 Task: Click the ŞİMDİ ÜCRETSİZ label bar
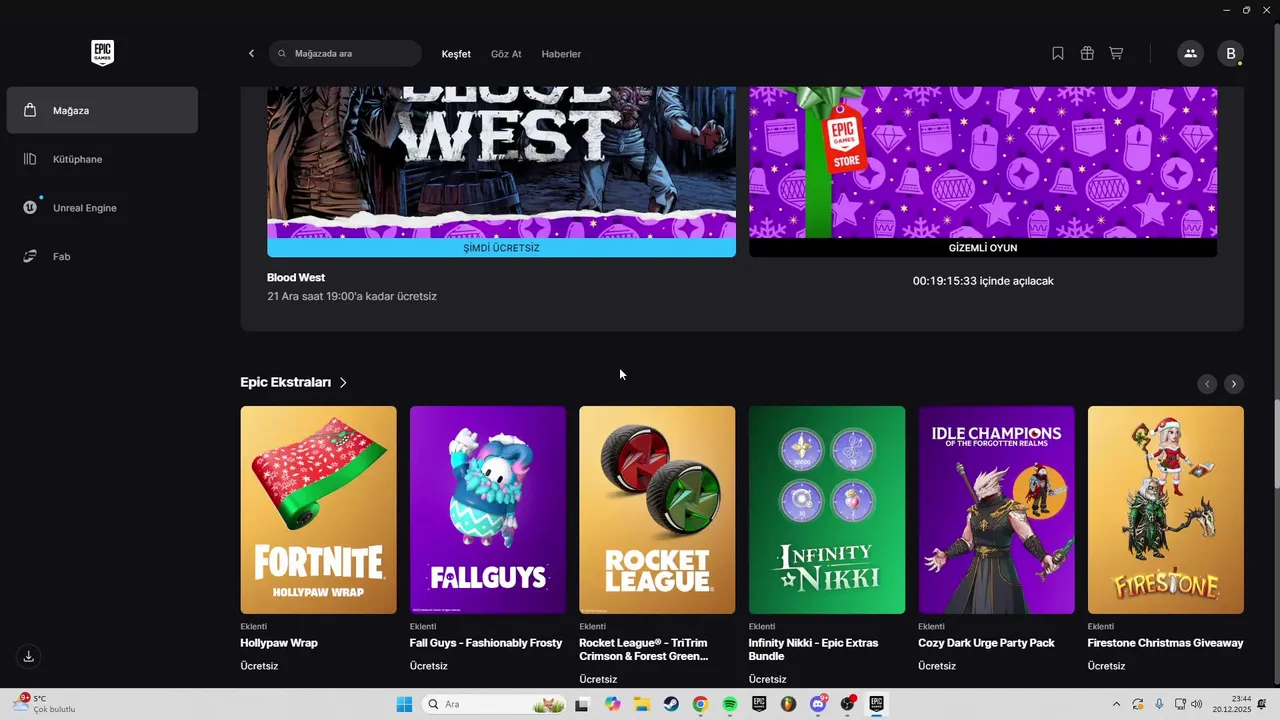coord(501,248)
